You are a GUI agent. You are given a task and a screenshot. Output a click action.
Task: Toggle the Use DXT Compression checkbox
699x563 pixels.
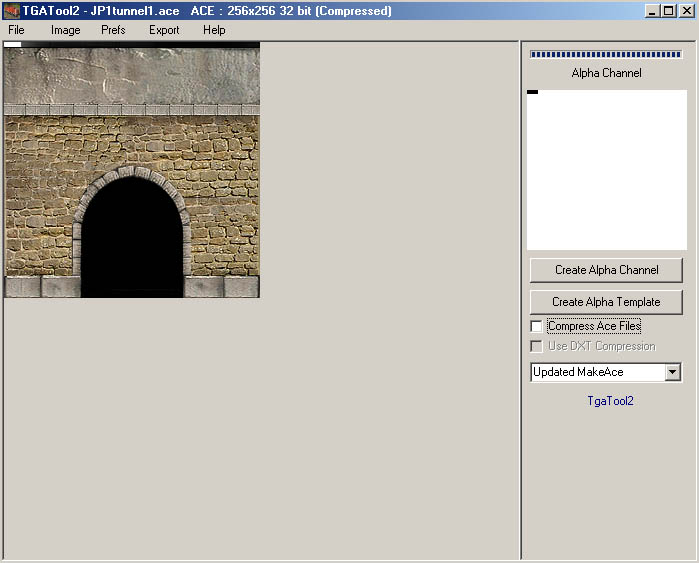536,346
